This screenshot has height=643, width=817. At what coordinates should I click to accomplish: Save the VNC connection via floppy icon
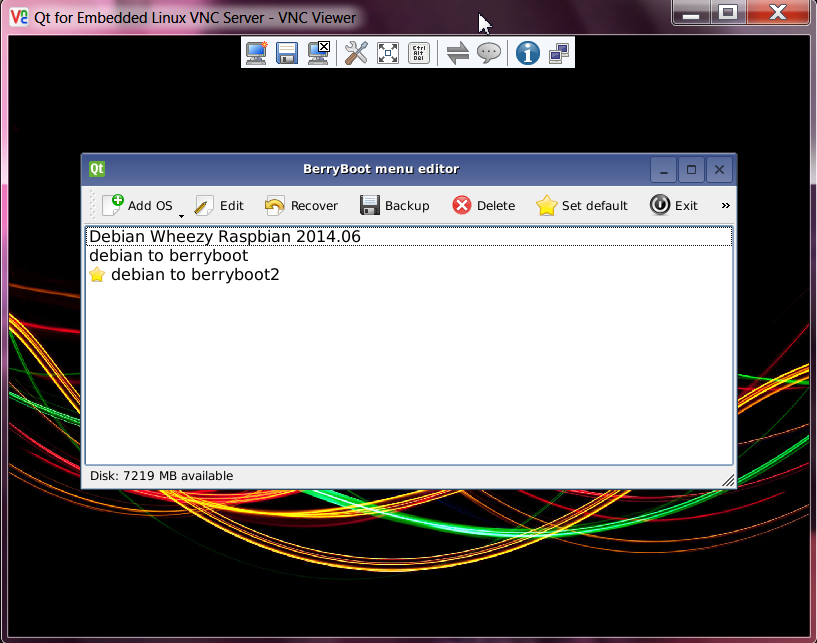(x=288, y=53)
